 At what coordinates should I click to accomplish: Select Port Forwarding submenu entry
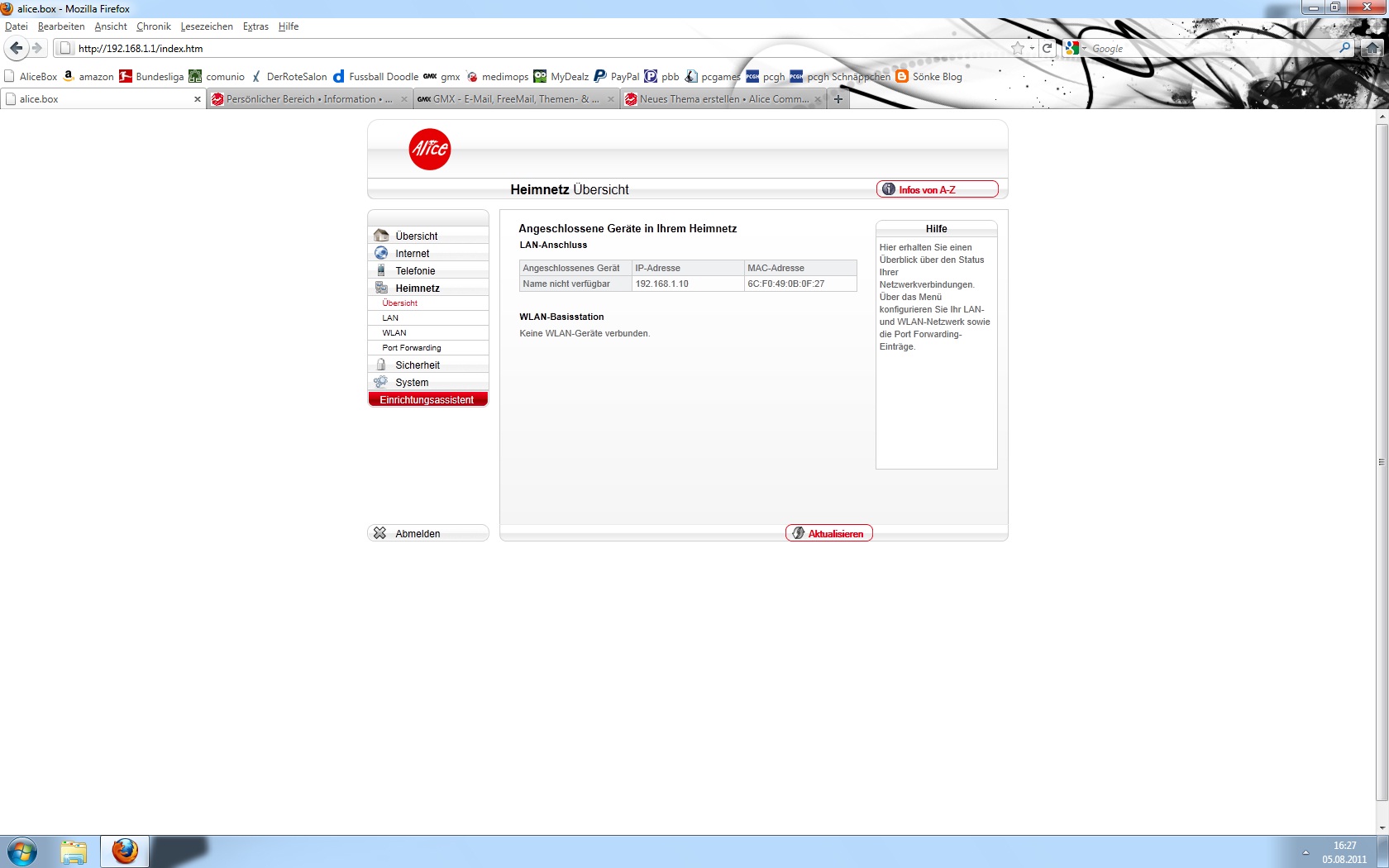(412, 348)
